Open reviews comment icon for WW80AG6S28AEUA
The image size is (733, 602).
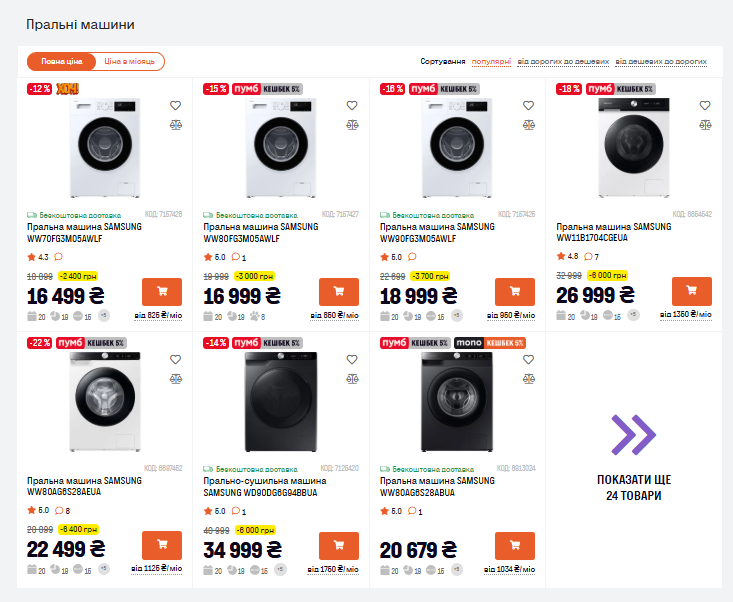point(60,511)
